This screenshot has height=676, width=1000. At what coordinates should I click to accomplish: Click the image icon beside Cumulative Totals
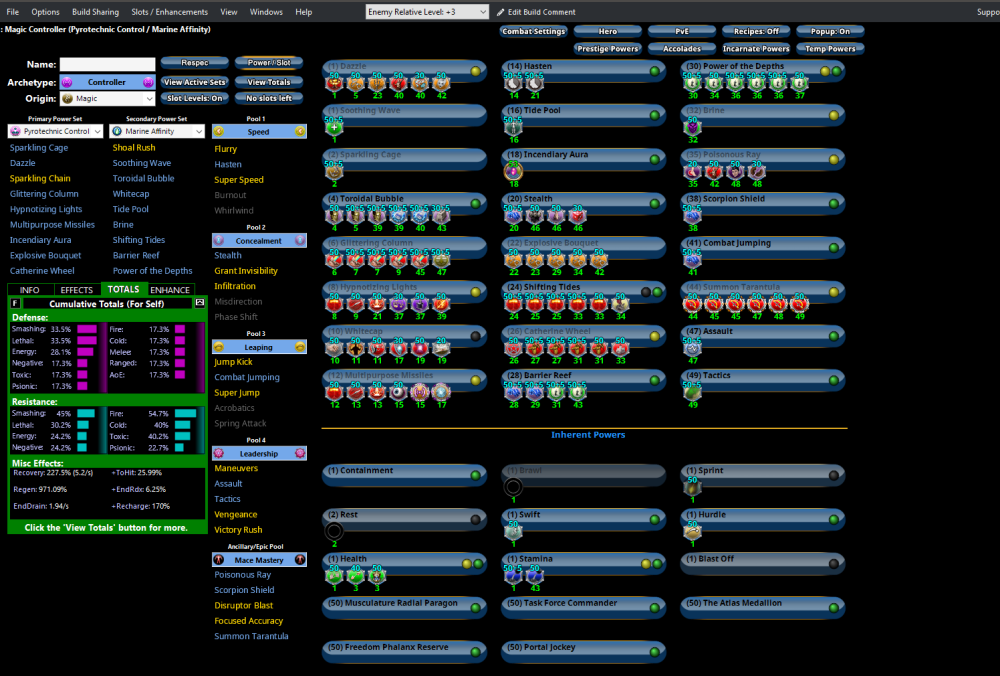pos(199,303)
